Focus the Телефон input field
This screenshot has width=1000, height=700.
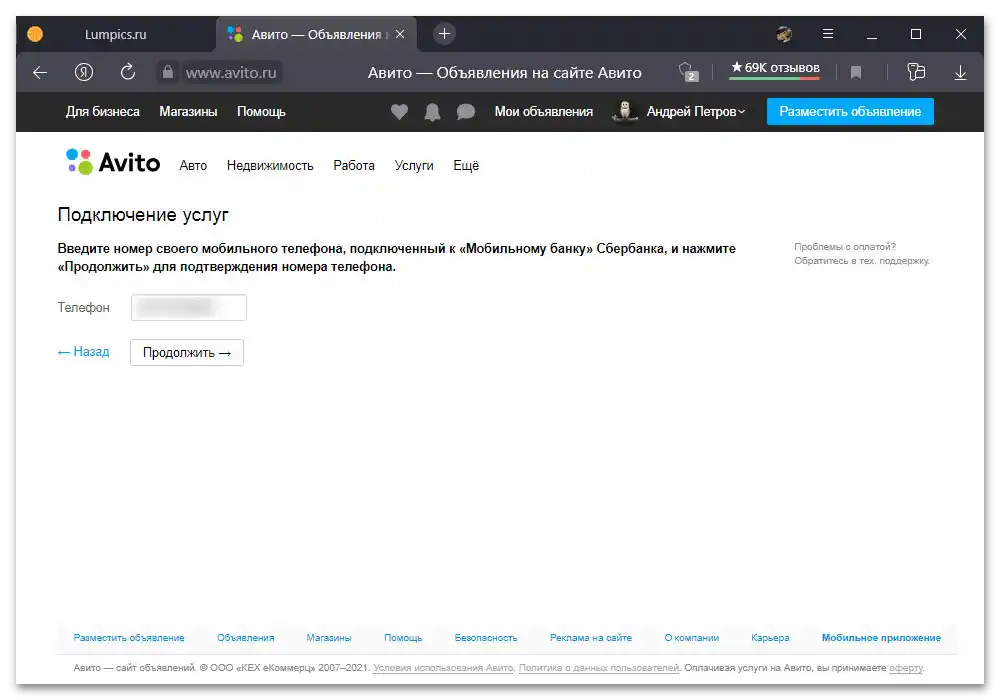189,307
